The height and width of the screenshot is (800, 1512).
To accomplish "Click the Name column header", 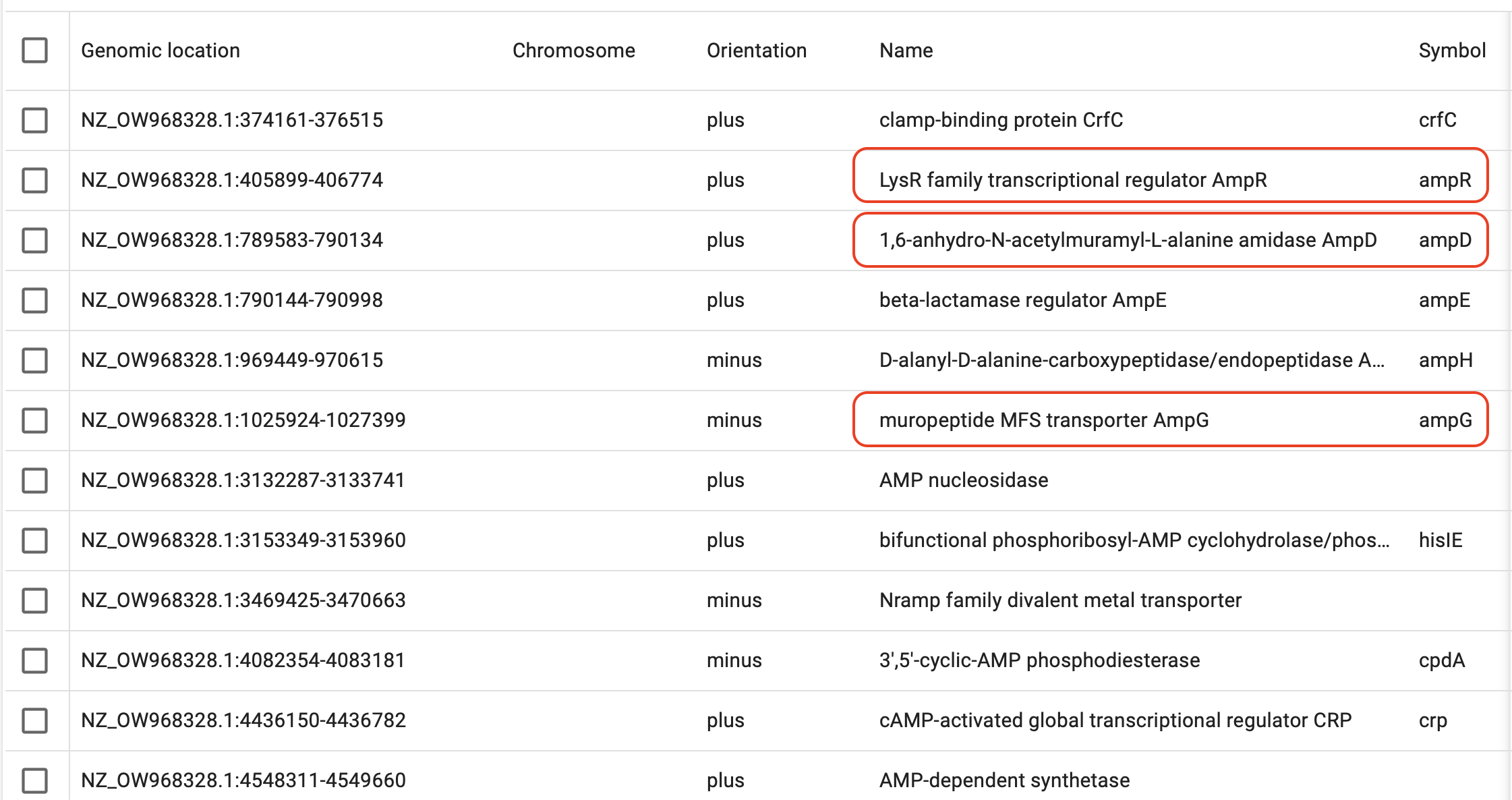I will (x=906, y=51).
